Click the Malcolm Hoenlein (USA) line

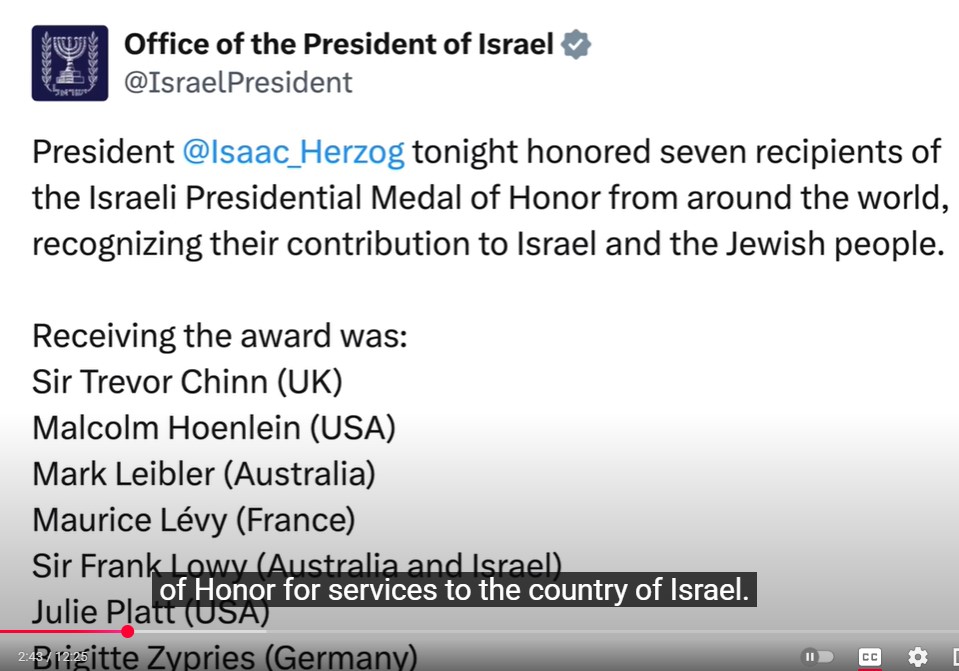click(x=213, y=428)
